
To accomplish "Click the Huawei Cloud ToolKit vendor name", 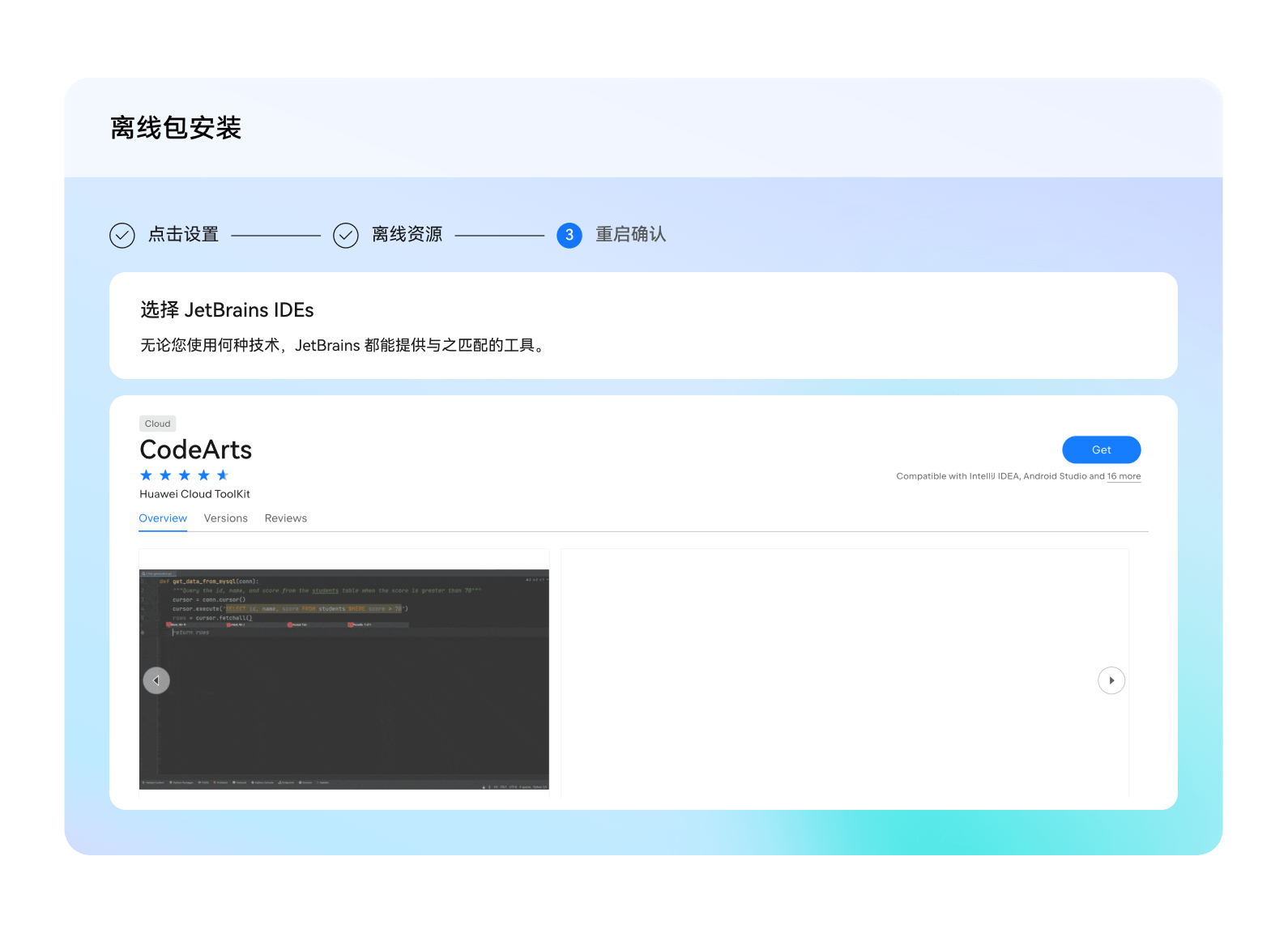I will (194, 494).
